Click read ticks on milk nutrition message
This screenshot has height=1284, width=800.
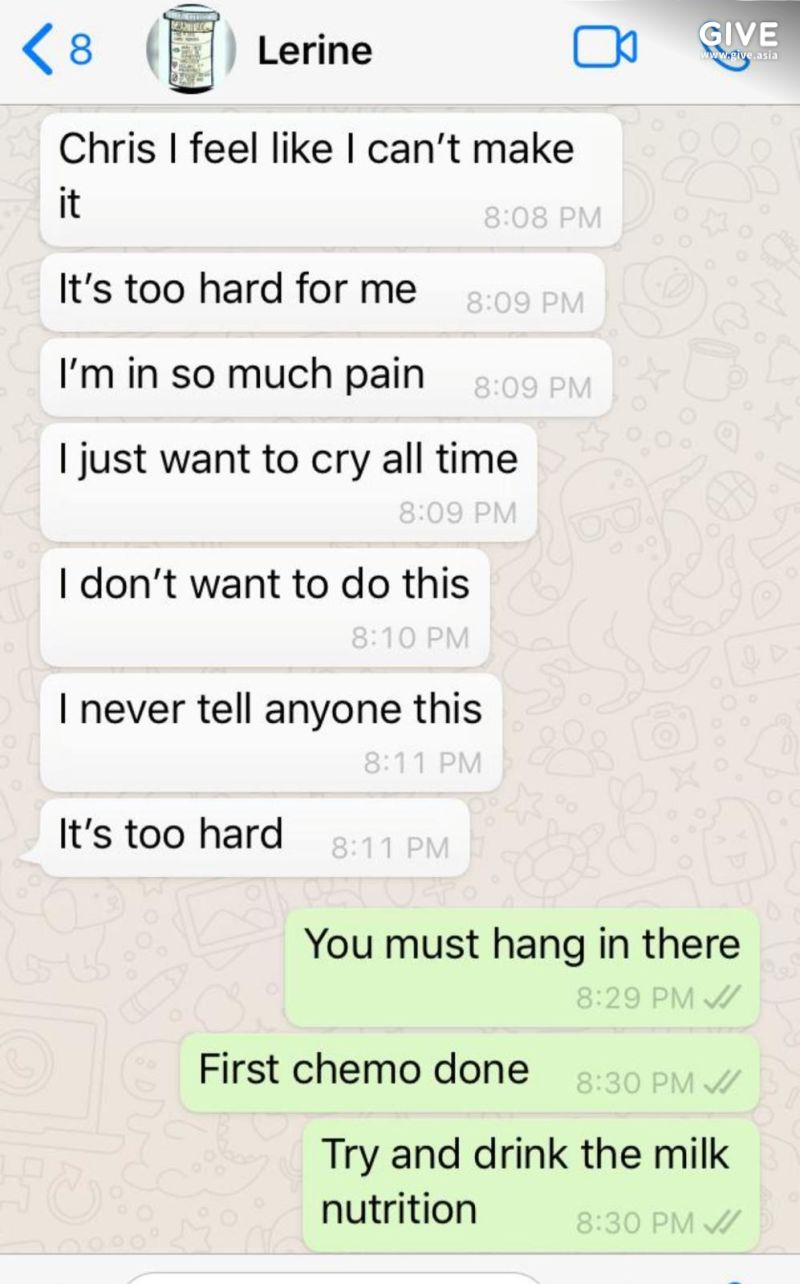(x=722, y=1222)
